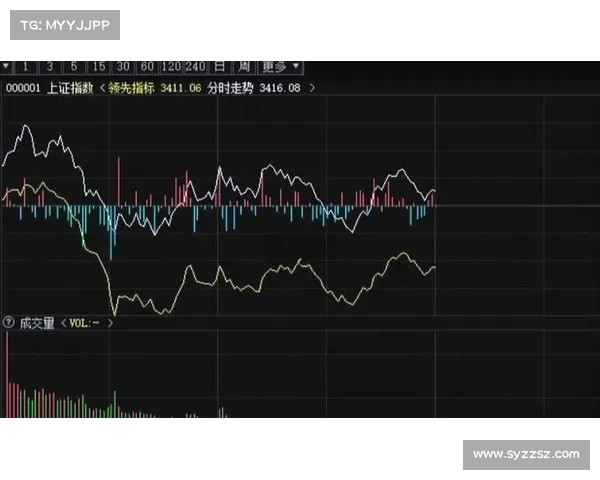Click the 000001 stock code

23,88
